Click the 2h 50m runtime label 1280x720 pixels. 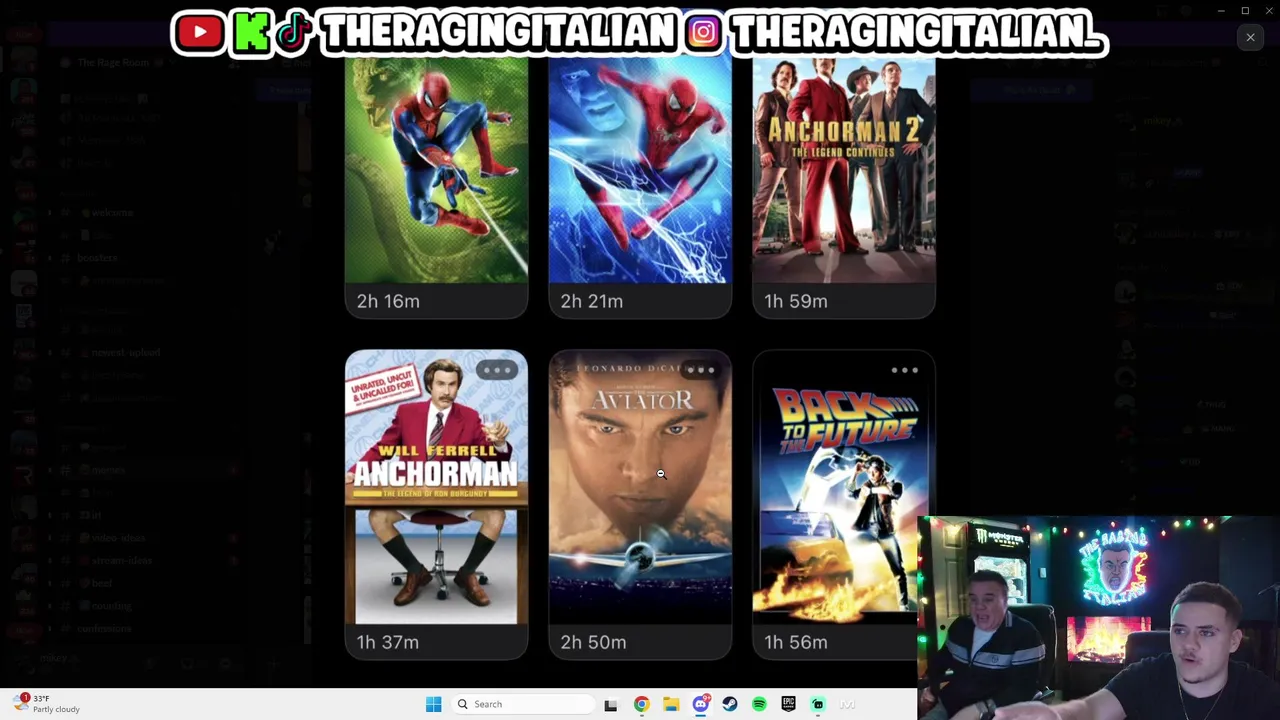click(593, 642)
